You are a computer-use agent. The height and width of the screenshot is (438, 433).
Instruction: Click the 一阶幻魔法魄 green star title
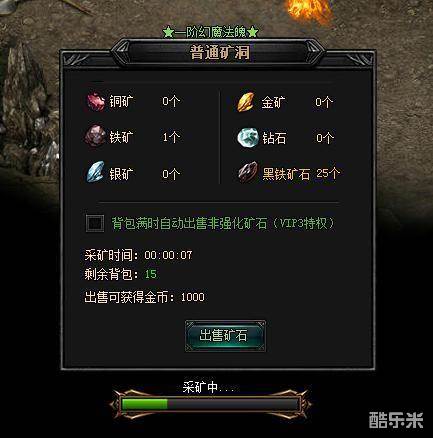pyautogui.click(x=210, y=32)
